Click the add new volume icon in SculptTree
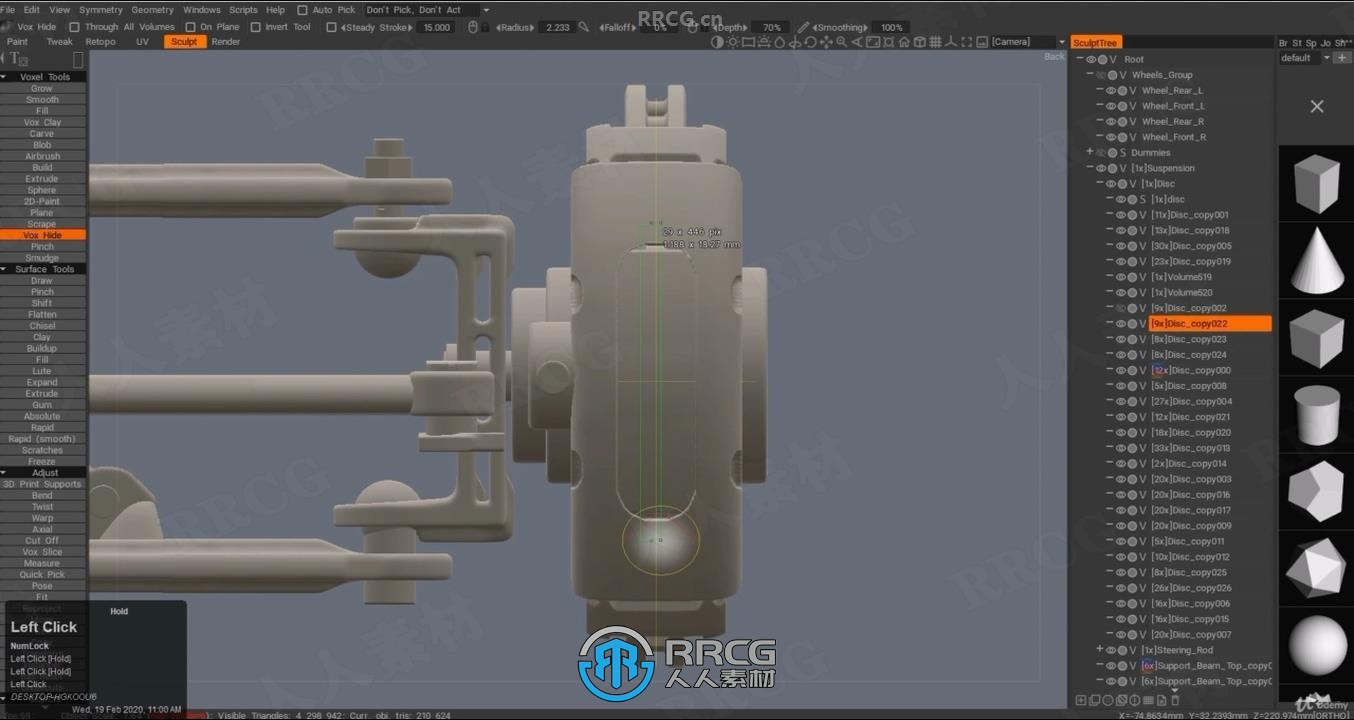Viewport: 1354px width, 720px height. pos(1080,700)
